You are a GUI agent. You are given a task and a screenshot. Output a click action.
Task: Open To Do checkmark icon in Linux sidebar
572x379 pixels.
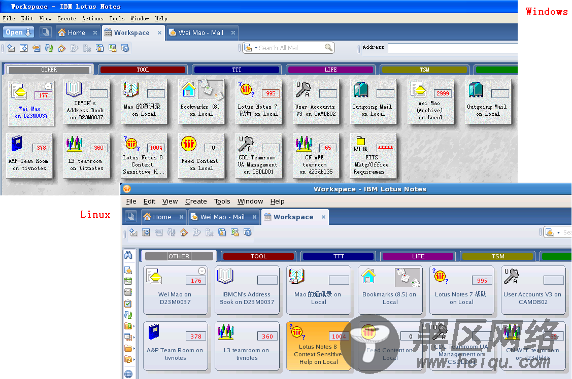tap(128, 303)
